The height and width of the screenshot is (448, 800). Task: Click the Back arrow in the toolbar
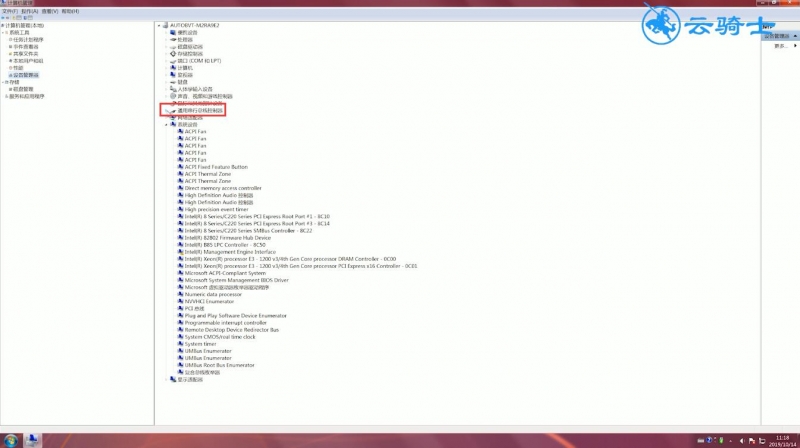(x=3, y=18)
